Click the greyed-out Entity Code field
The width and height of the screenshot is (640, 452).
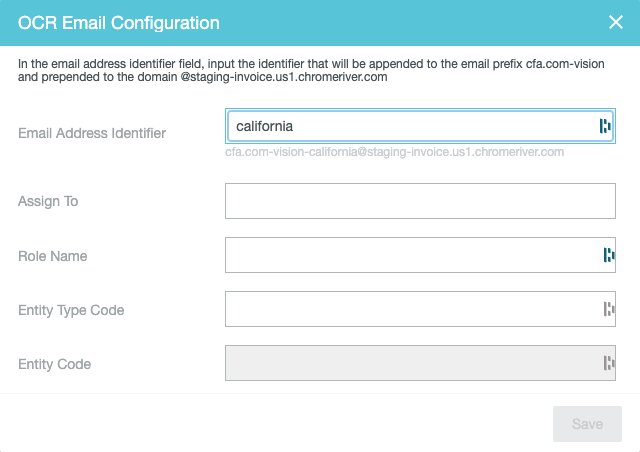click(x=412, y=363)
